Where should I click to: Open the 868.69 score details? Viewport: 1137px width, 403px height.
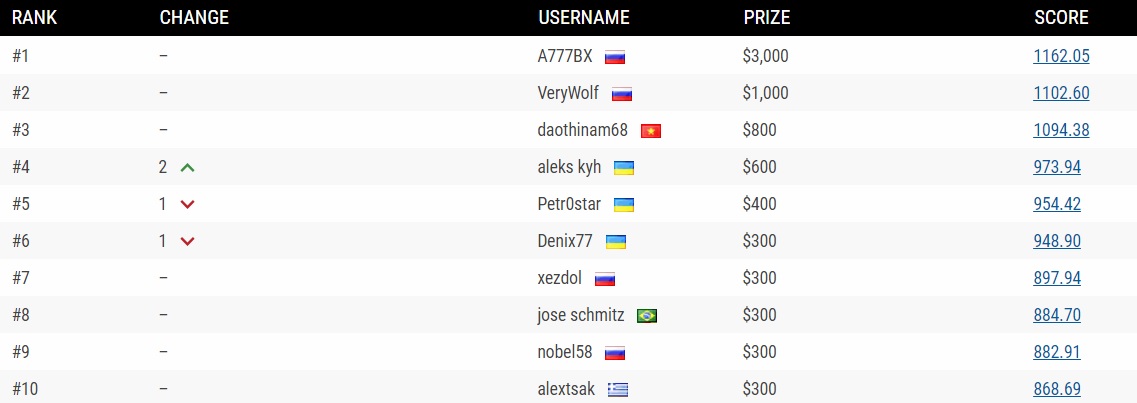tap(1057, 389)
